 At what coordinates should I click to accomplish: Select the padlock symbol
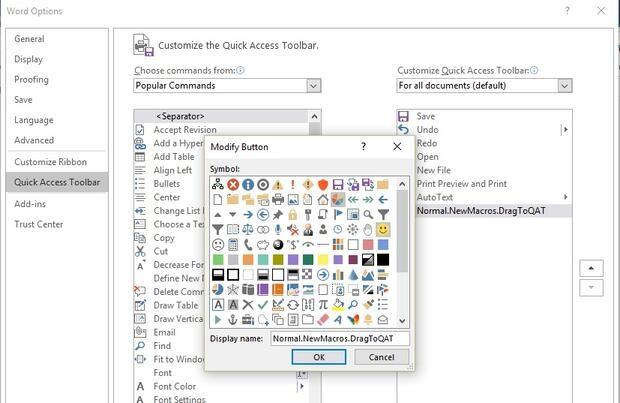click(x=293, y=214)
